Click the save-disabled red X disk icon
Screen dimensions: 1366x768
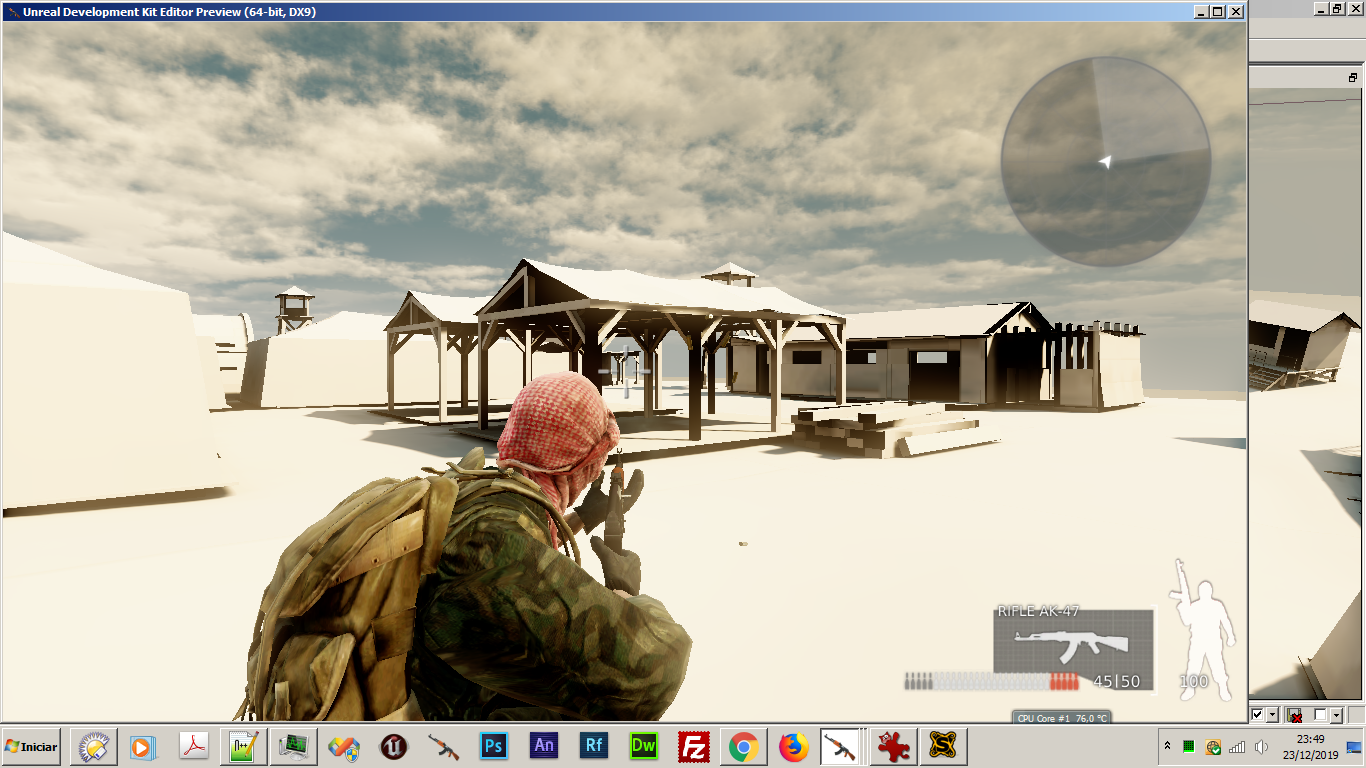coord(1295,714)
